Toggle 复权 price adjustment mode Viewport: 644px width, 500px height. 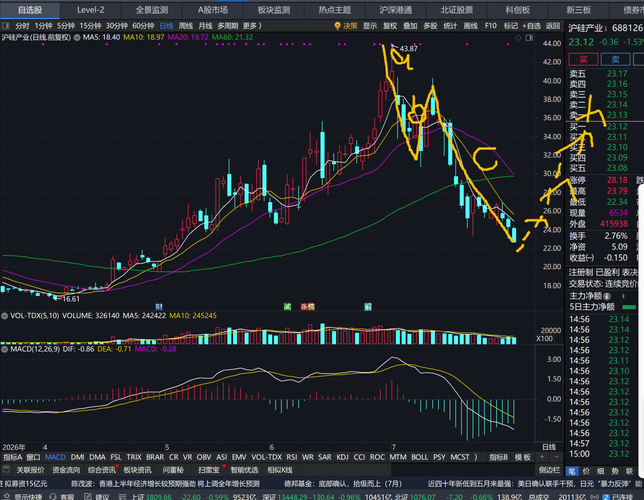tap(390, 26)
